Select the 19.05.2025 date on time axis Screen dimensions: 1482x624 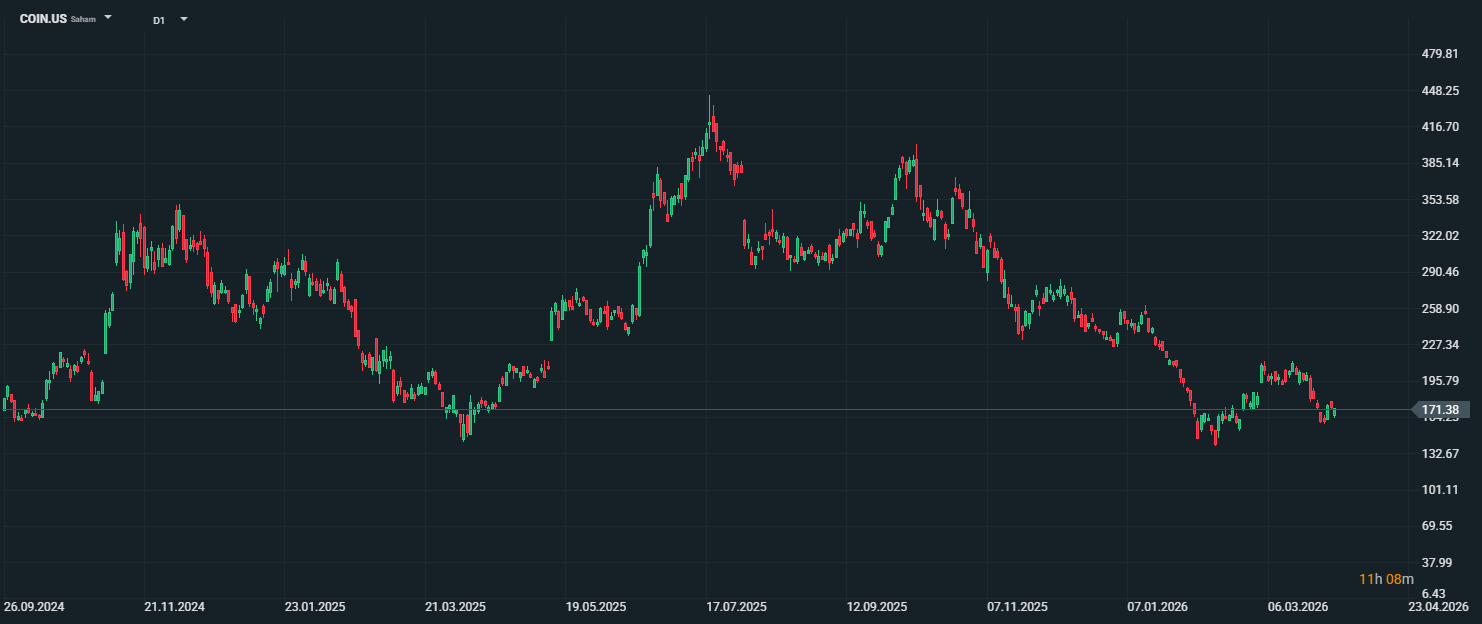596,607
